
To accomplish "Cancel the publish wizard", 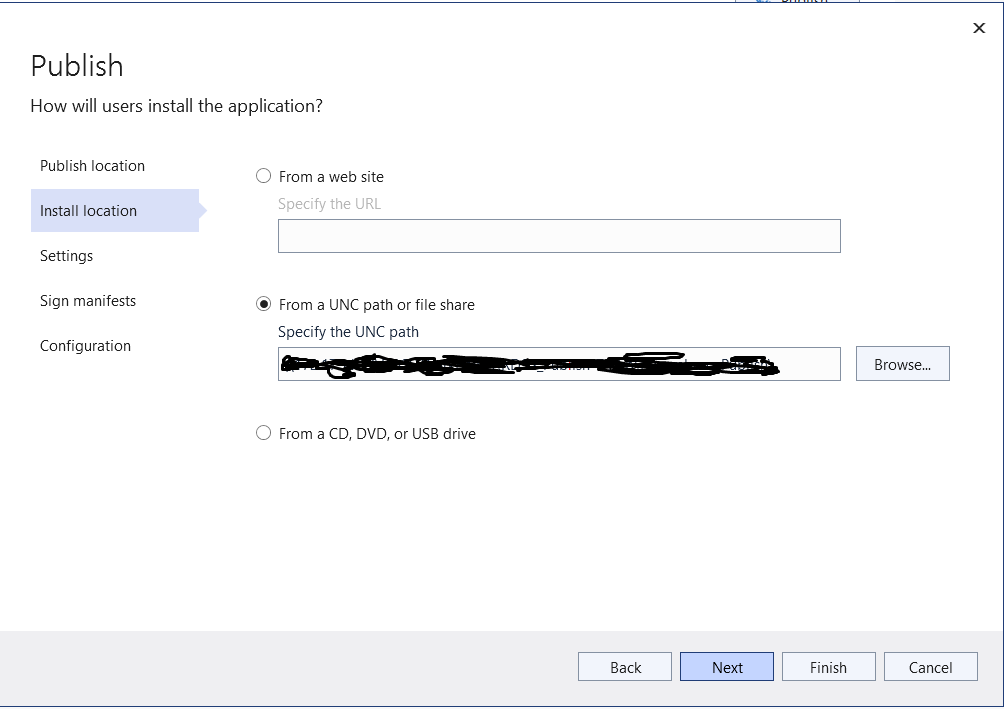I will click(x=930, y=666).
